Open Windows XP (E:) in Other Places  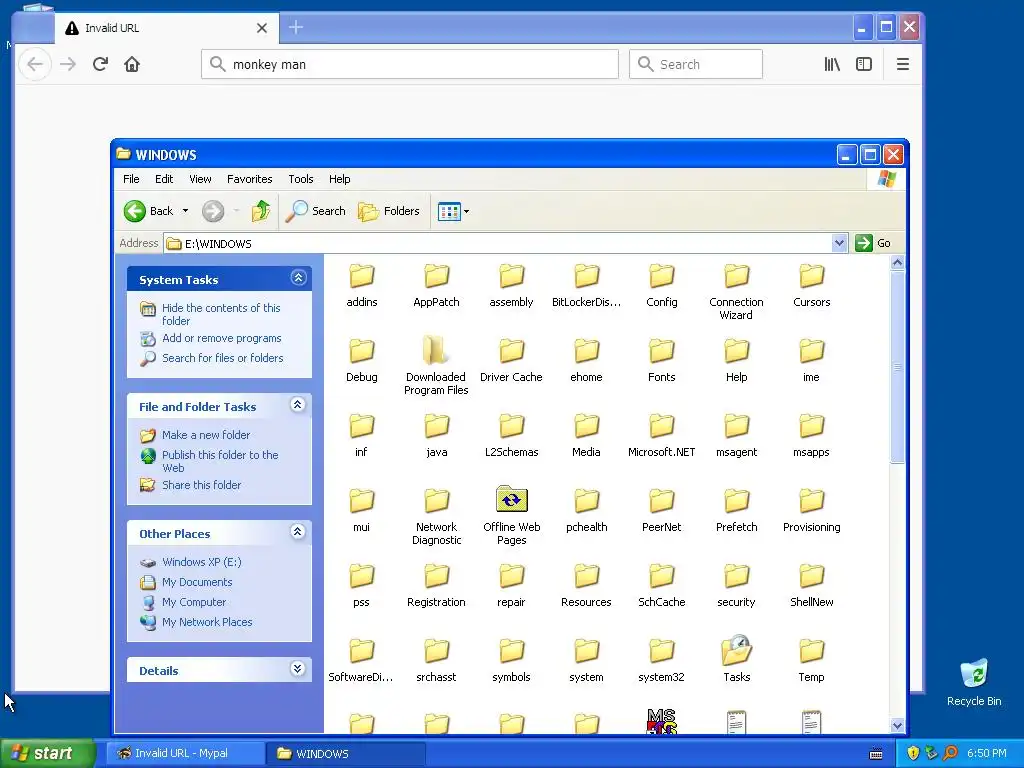pos(201,562)
